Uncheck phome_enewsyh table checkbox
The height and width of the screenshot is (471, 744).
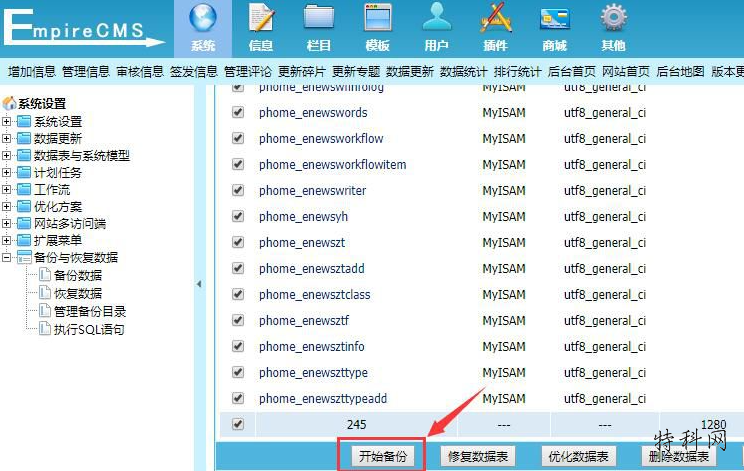coord(238,217)
